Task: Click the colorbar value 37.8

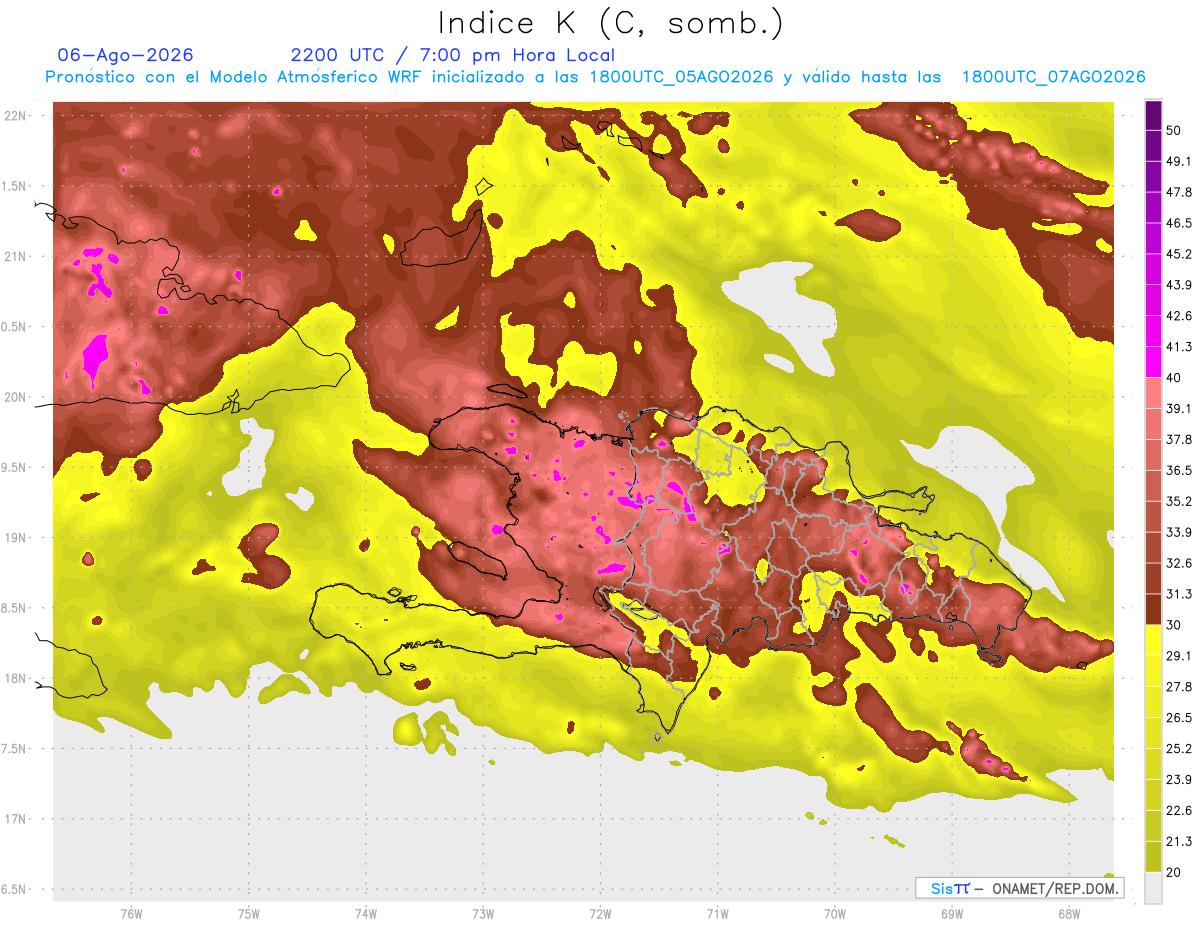Action: tap(1178, 439)
